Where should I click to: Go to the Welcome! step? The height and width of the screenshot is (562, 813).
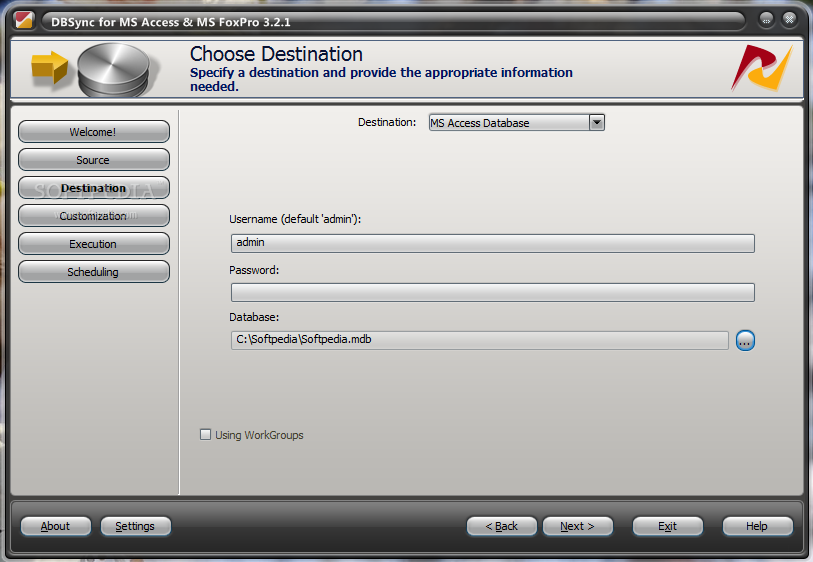click(94, 132)
